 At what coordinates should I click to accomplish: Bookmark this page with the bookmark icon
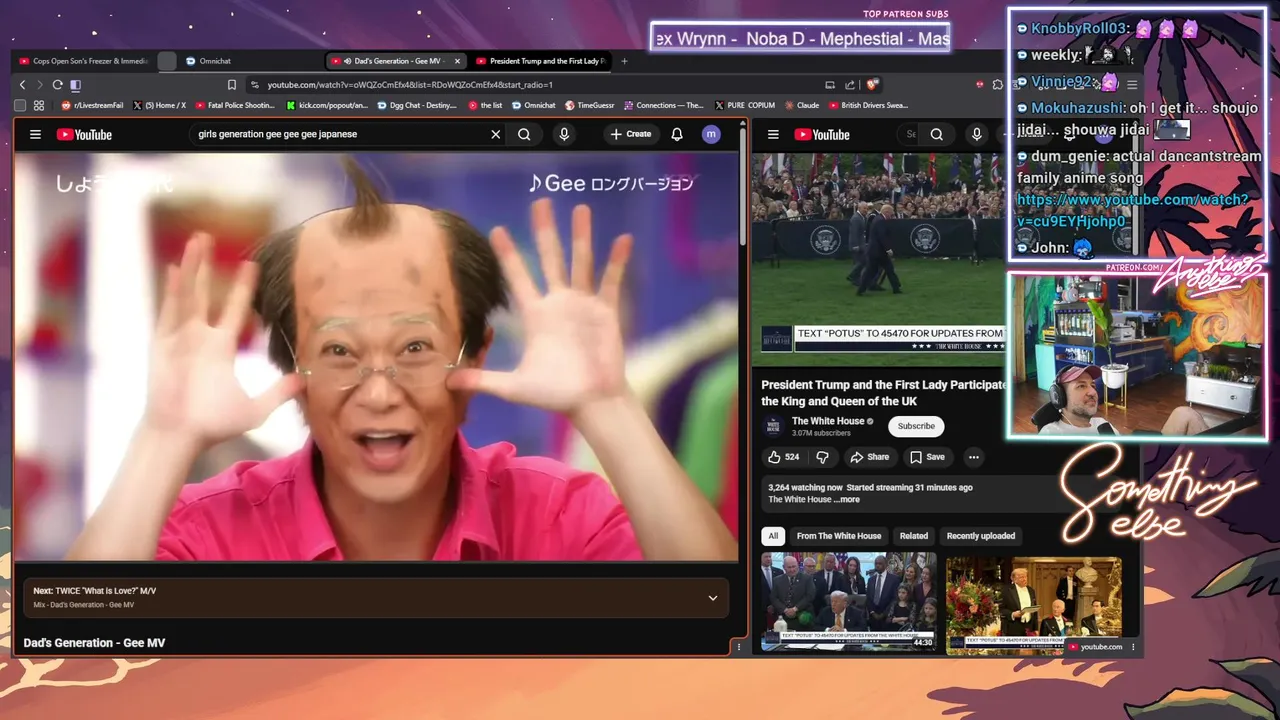(x=232, y=85)
